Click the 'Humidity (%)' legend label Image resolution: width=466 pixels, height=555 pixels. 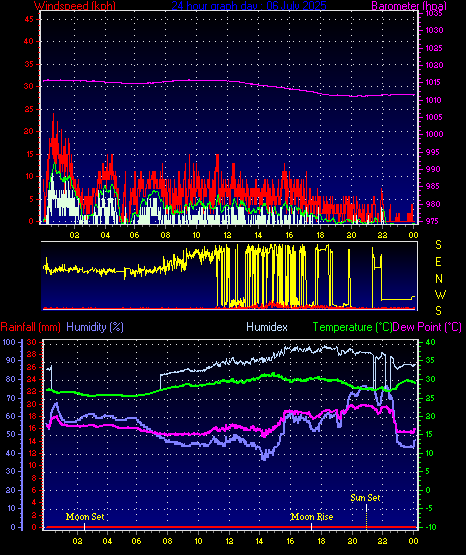pos(95,327)
